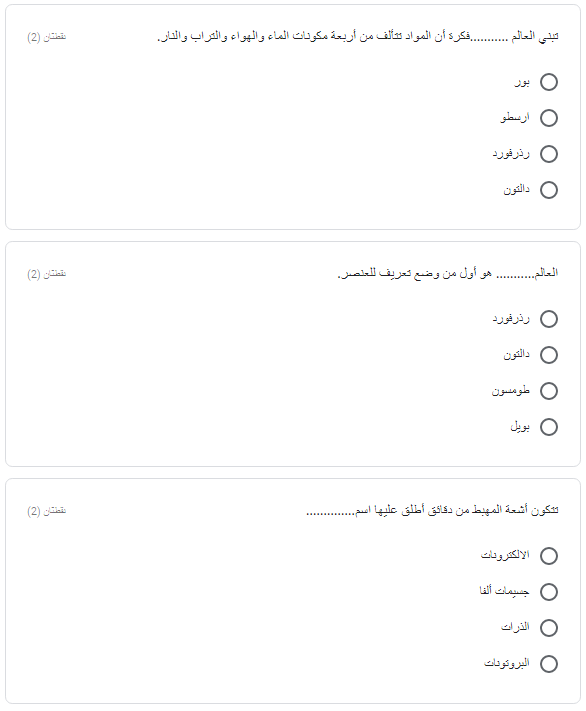The width and height of the screenshot is (586, 711).
Task: Click the بويل text label itself
Action: pos(520,427)
